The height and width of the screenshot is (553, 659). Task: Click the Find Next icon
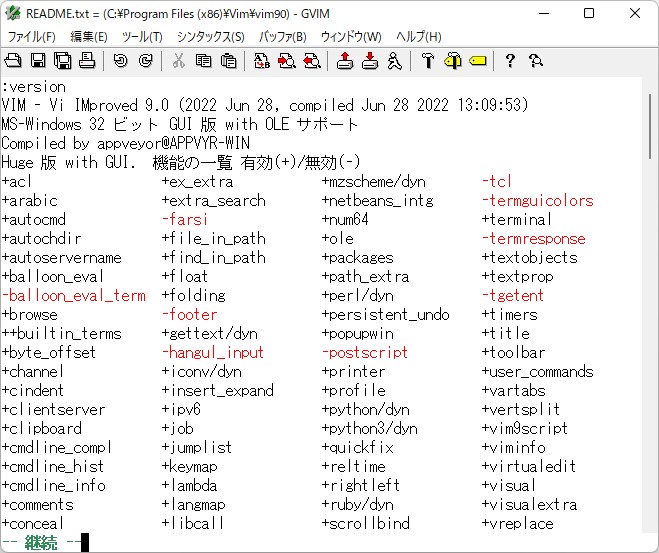point(287,61)
